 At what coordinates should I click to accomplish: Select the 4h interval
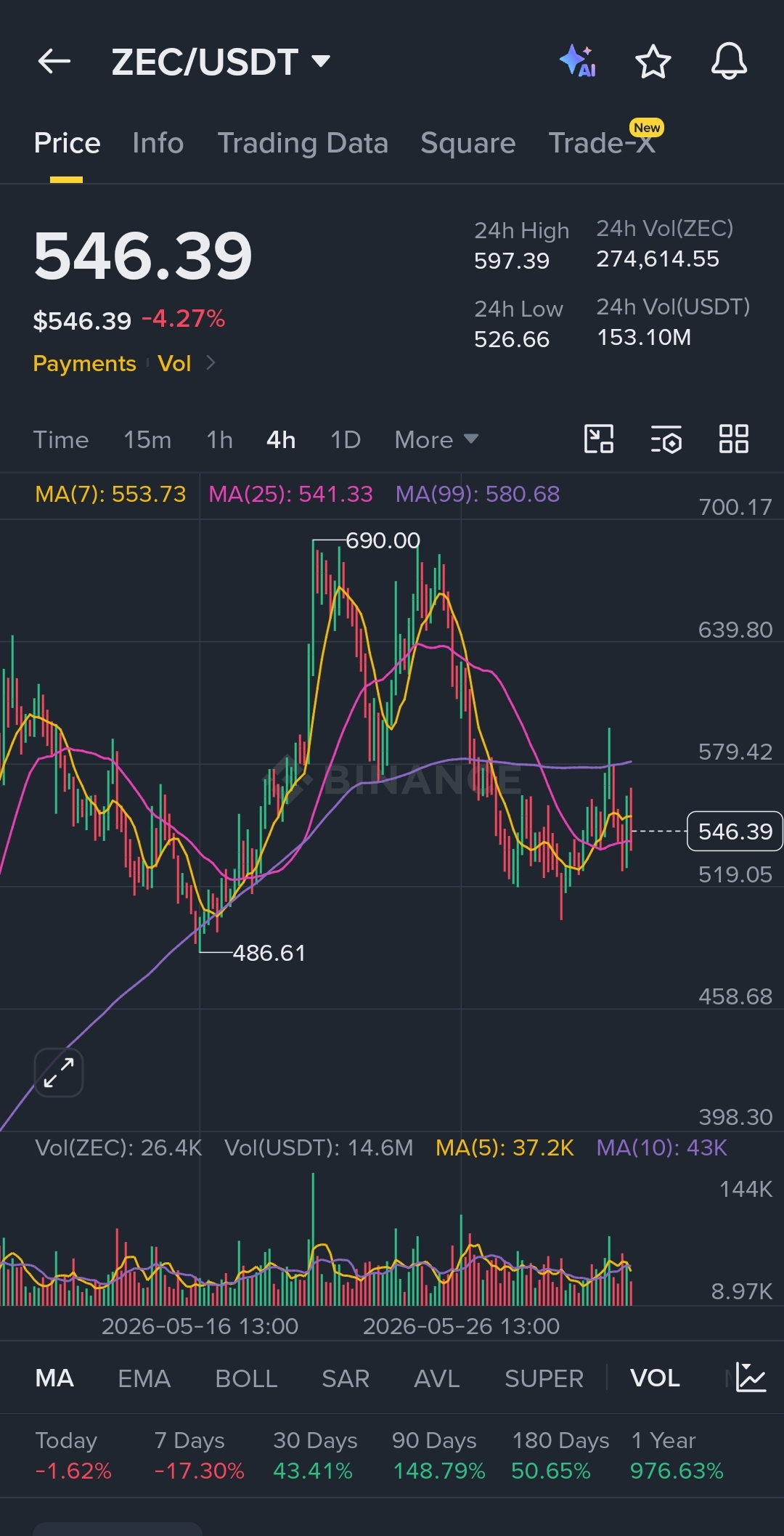(281, 440)
